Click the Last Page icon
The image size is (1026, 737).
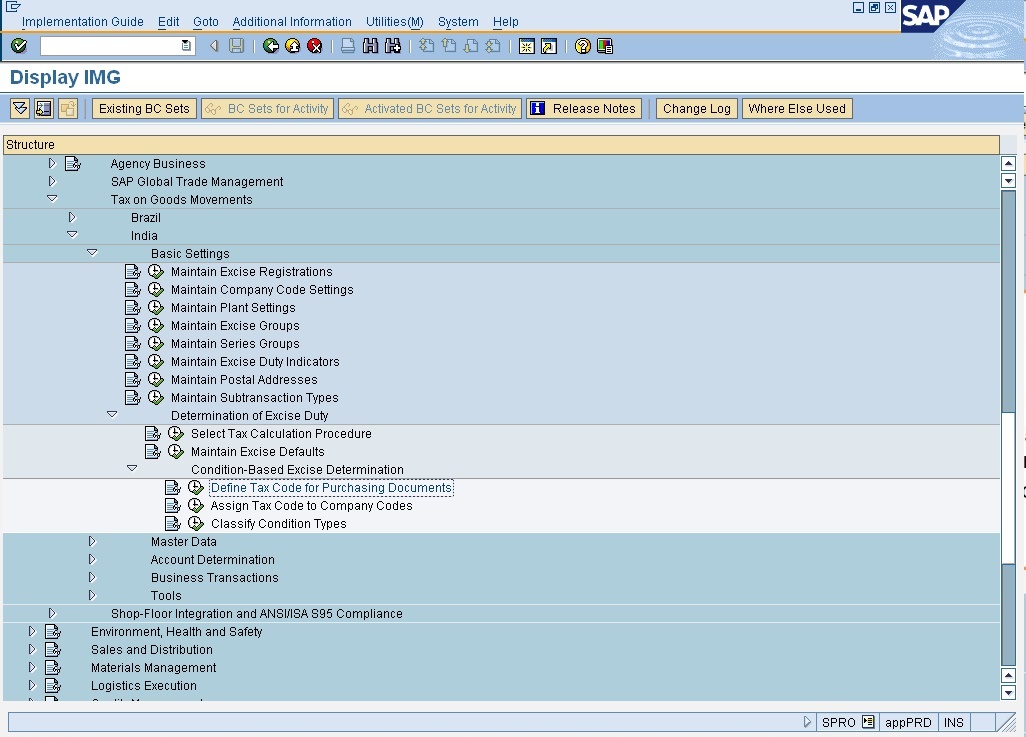click(493, 46)
